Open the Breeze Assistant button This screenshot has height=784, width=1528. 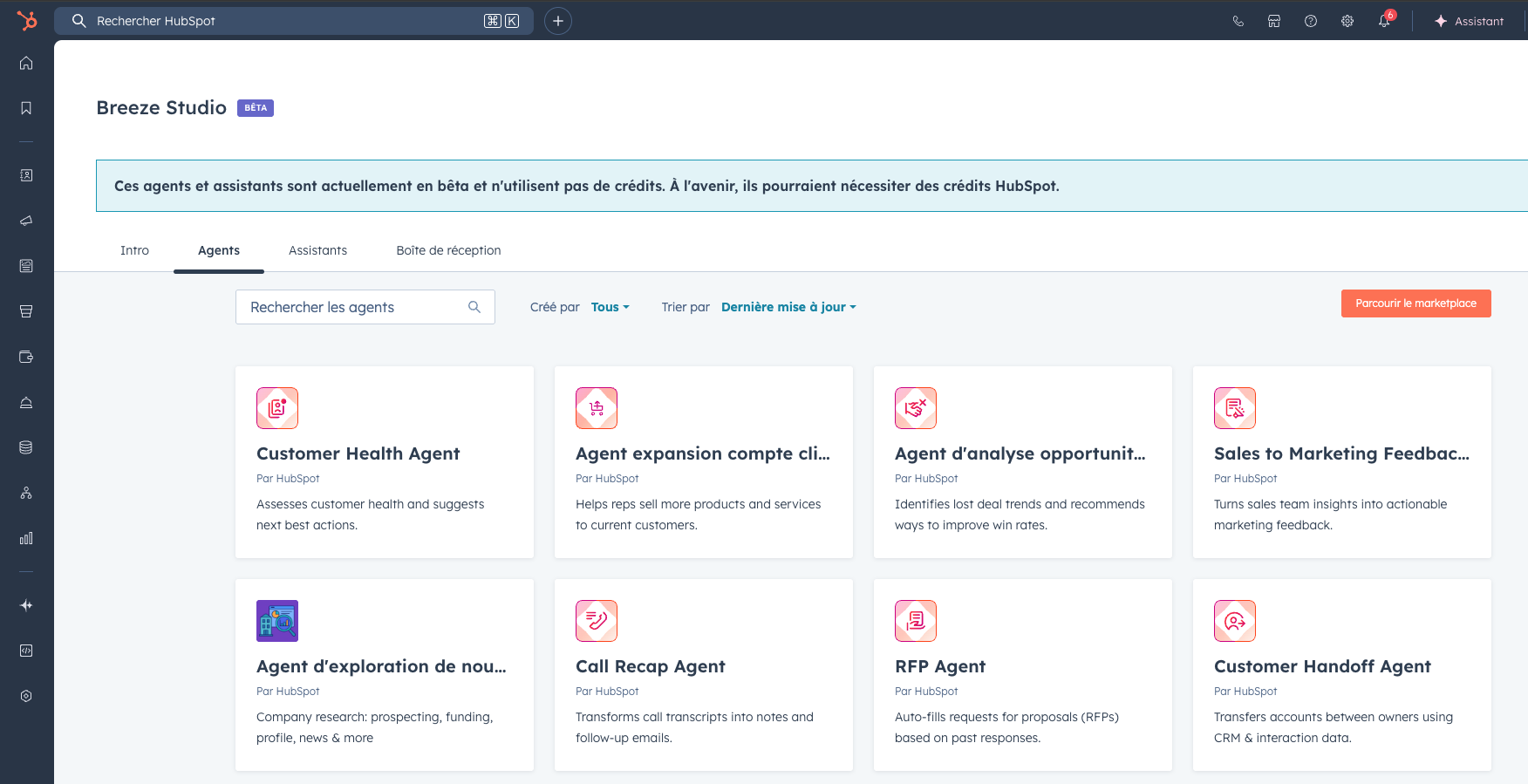[1470, 21]
